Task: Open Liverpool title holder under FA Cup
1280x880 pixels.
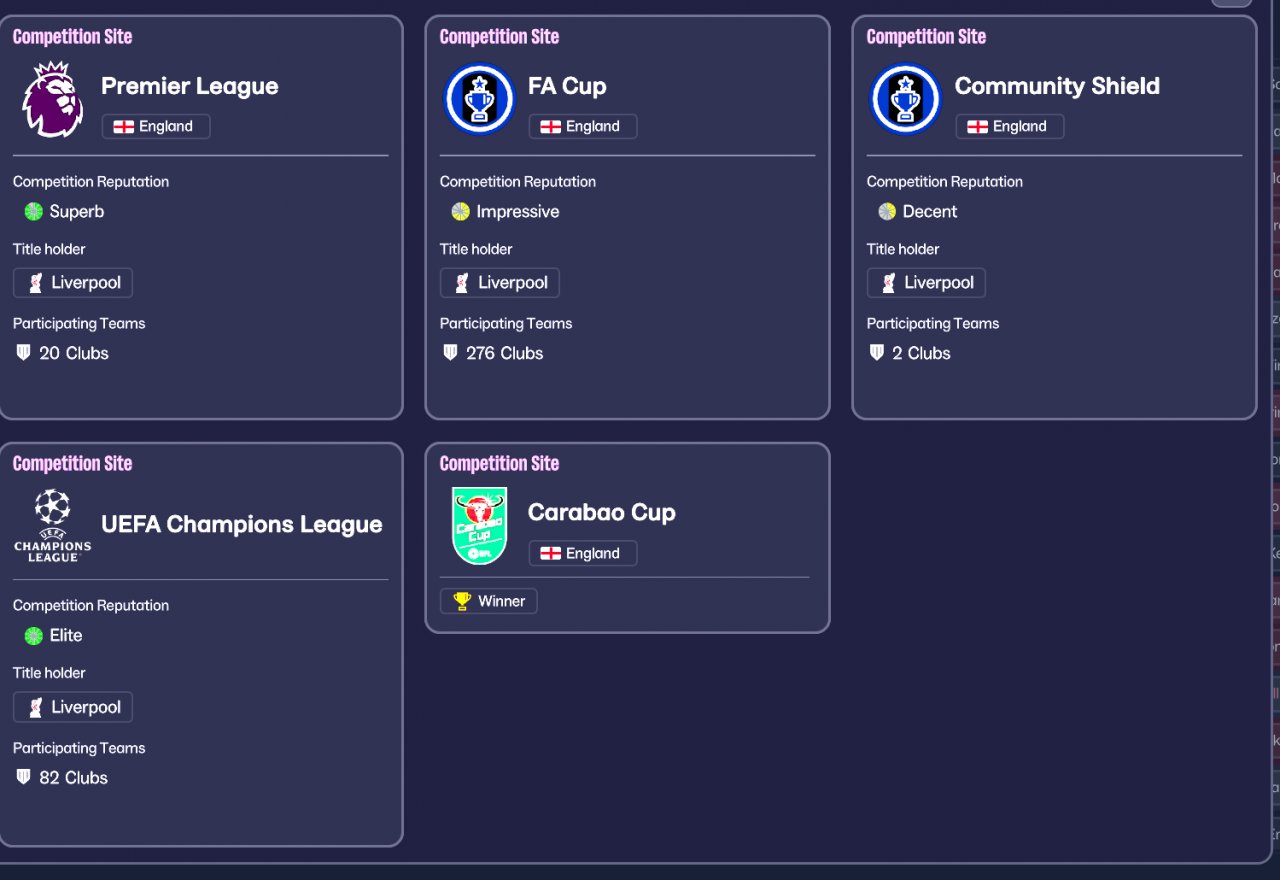Action: (x=500, y=283)
